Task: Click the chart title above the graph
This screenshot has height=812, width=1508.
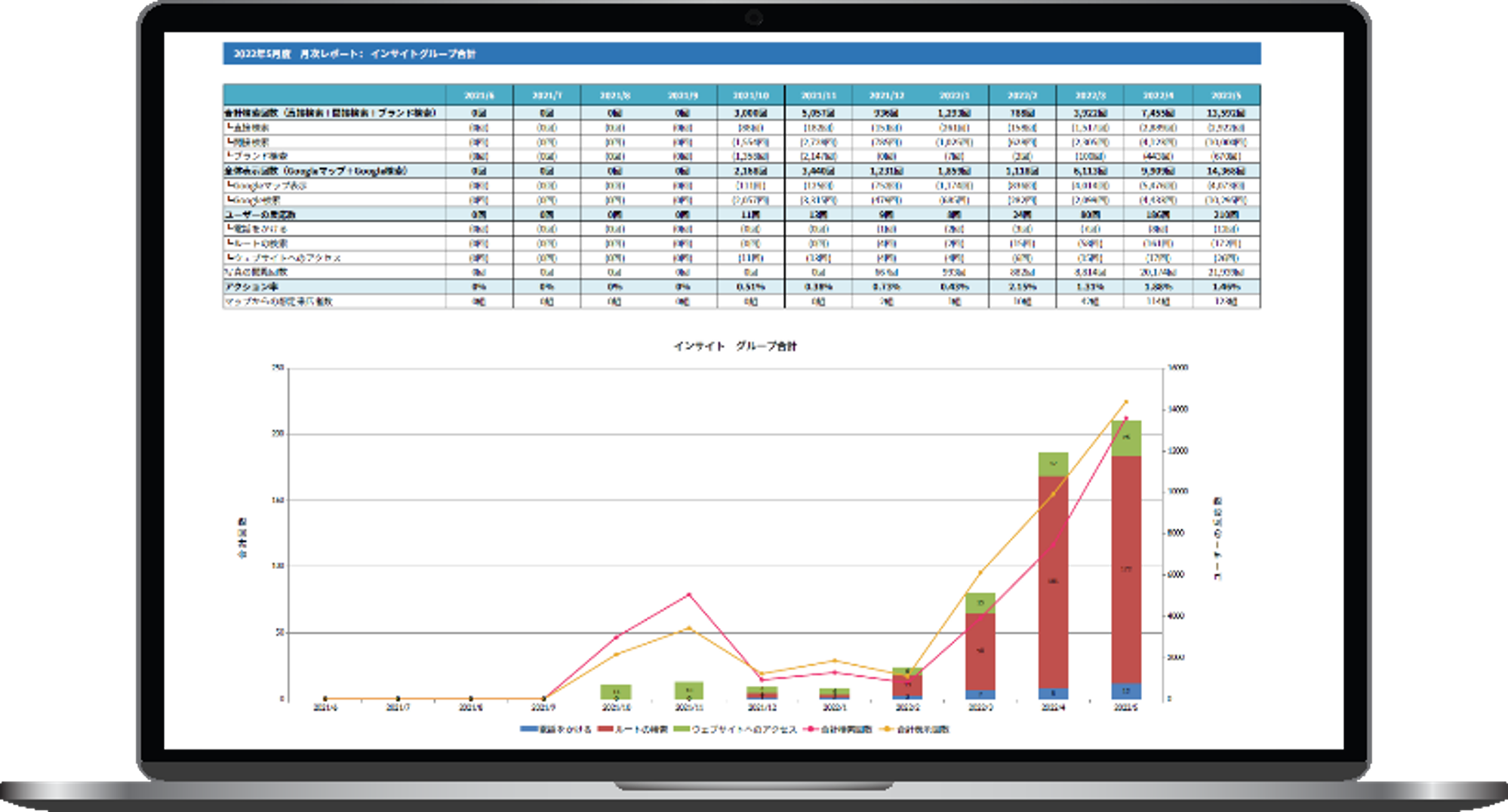Action: coord(734,346)
